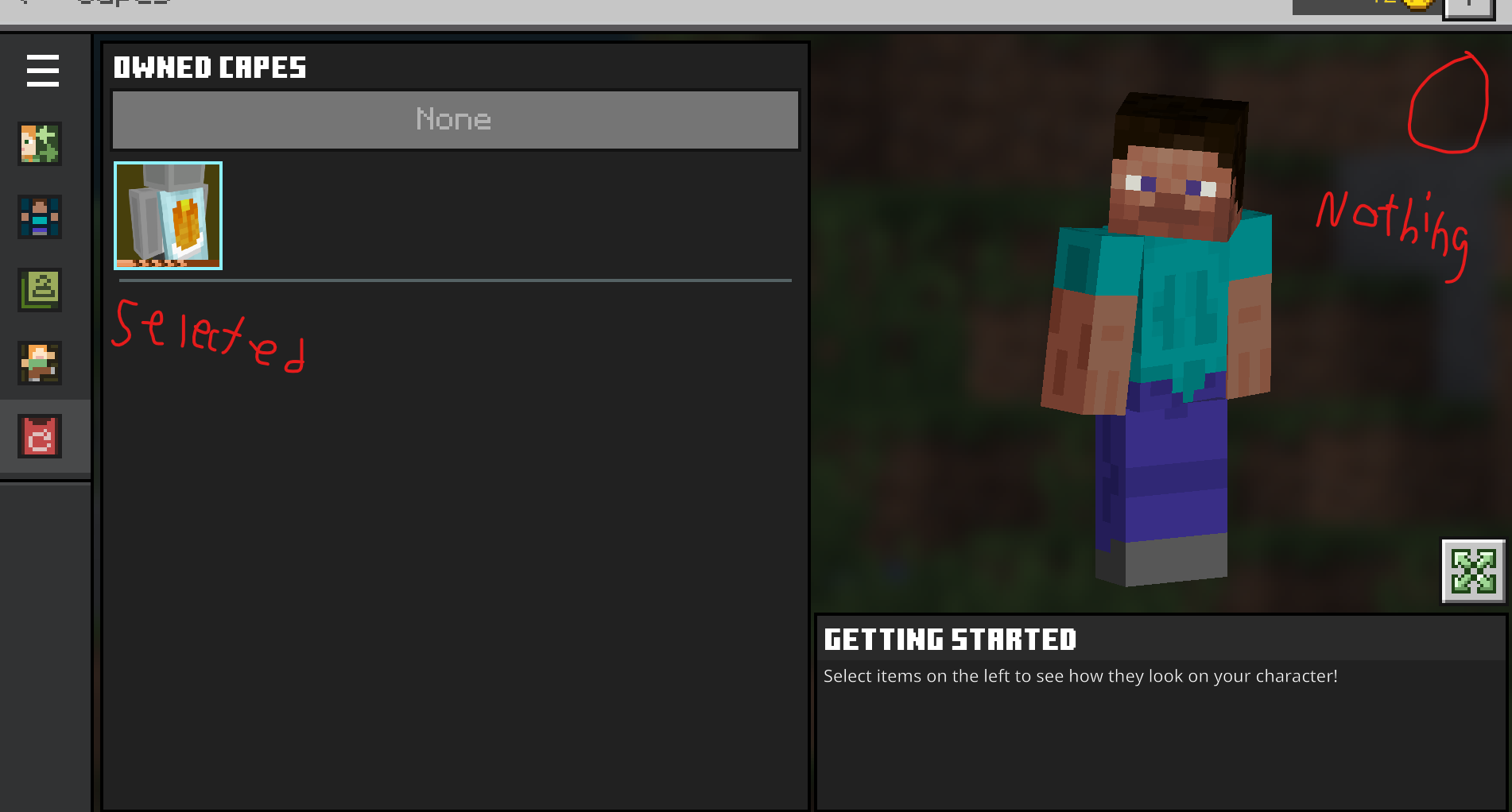Select the teal-shirted body figure sidebar icon

40,217
